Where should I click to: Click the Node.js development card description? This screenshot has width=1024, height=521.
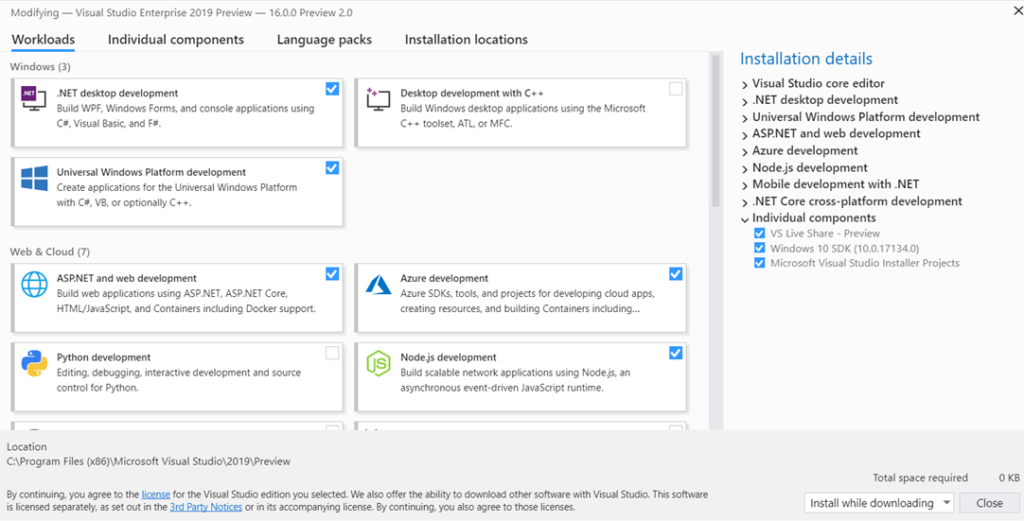coord(515,380)
